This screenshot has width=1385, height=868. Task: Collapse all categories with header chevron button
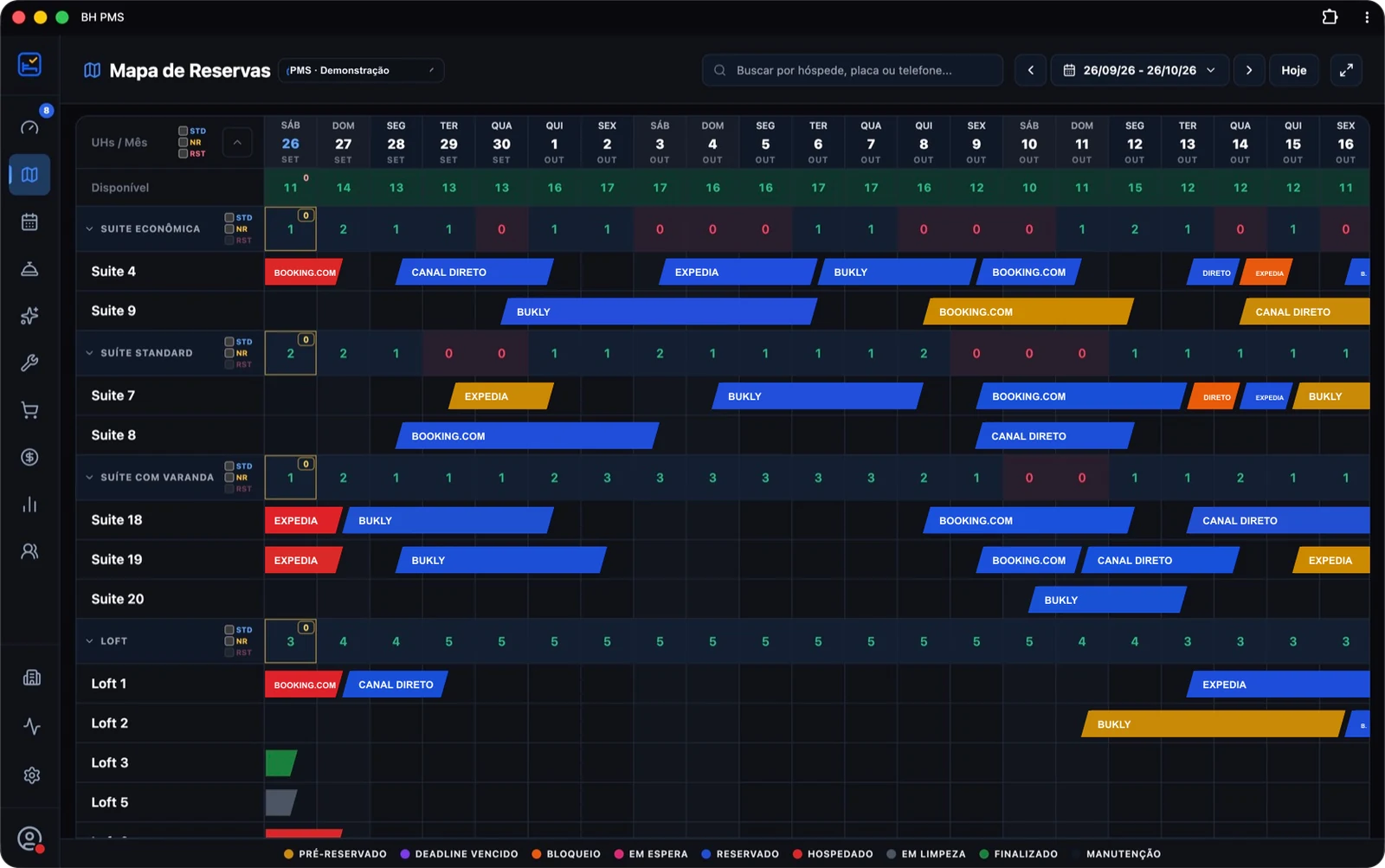237,142
